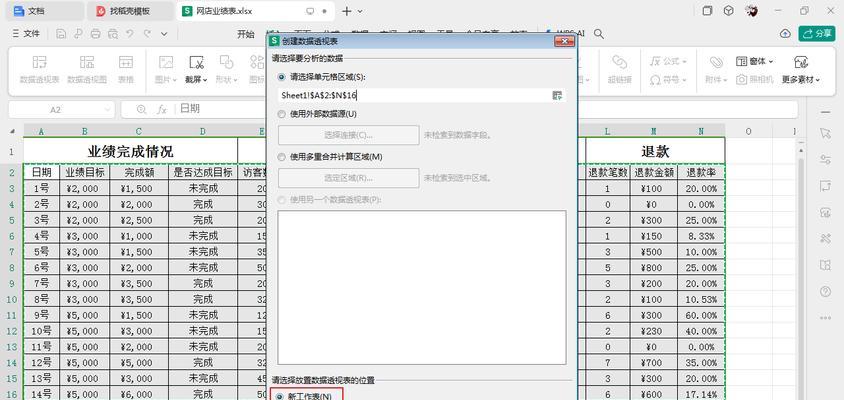This screenshot has width=844, height=400.
Task: Click the 更多素材 icon
Action: pyautogui.click(x=801, y=62)
